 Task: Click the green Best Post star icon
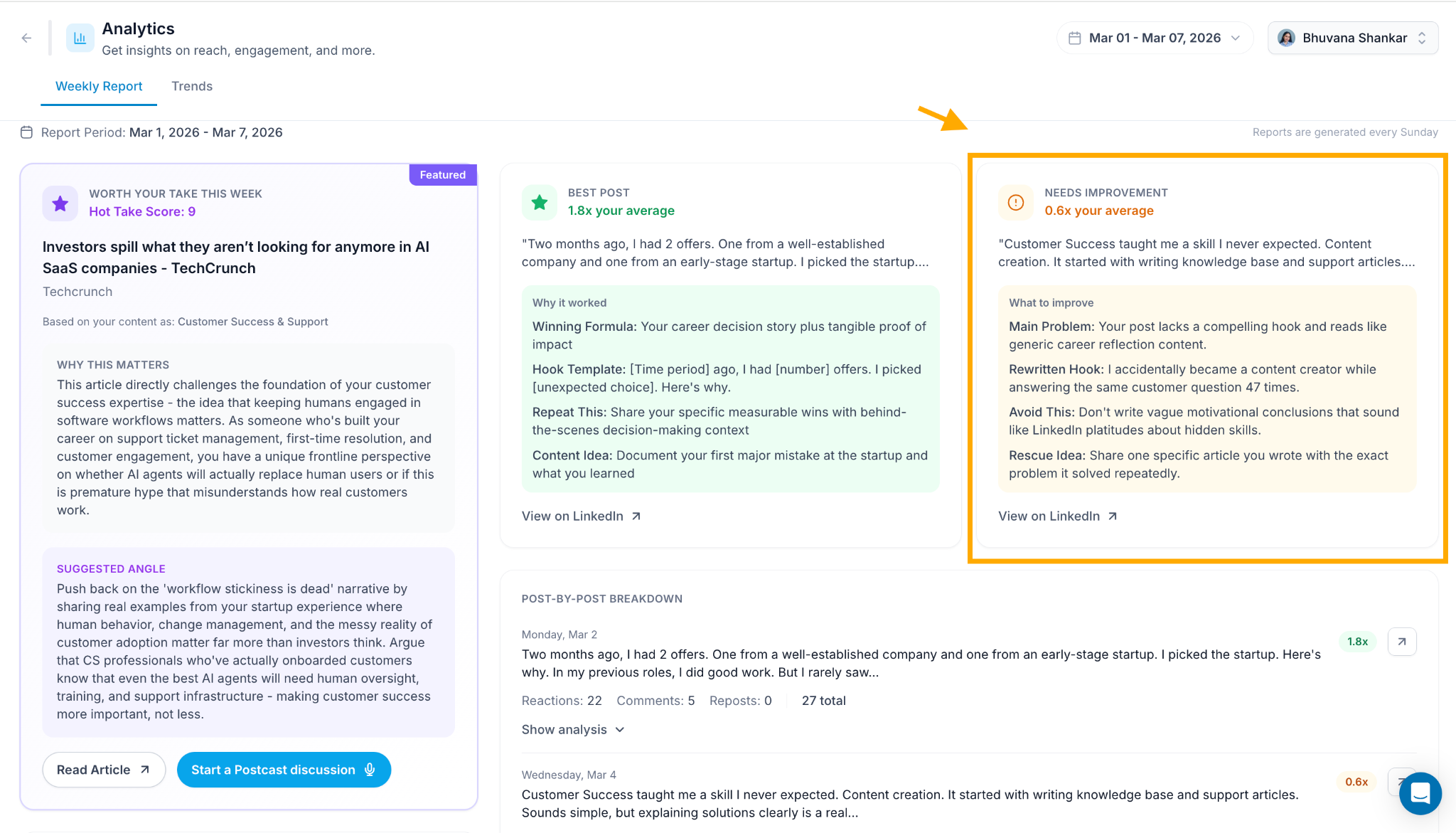(540, 203)
